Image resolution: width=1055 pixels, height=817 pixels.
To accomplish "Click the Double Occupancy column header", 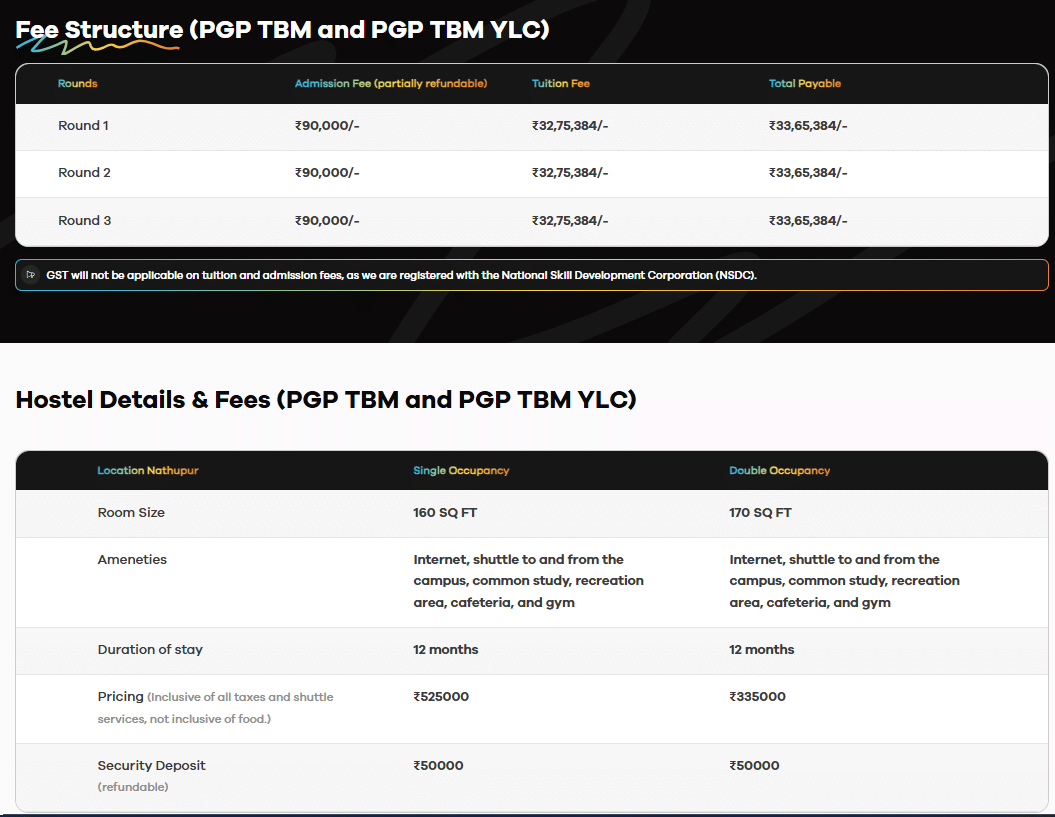I will 779,471.
